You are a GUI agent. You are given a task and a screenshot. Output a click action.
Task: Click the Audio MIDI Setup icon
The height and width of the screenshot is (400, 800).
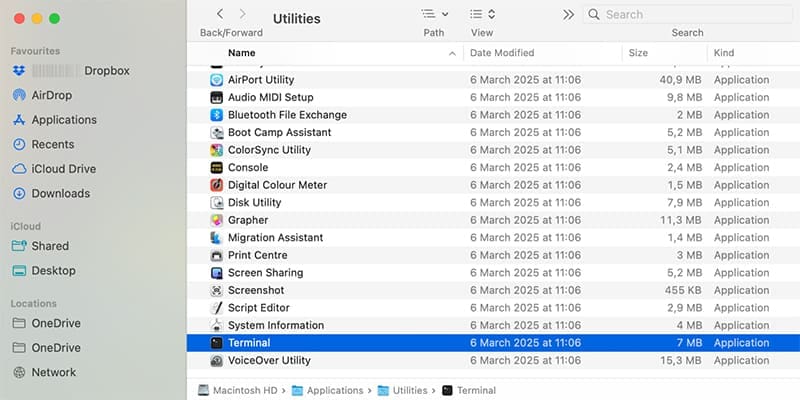(x=217, y=97)
